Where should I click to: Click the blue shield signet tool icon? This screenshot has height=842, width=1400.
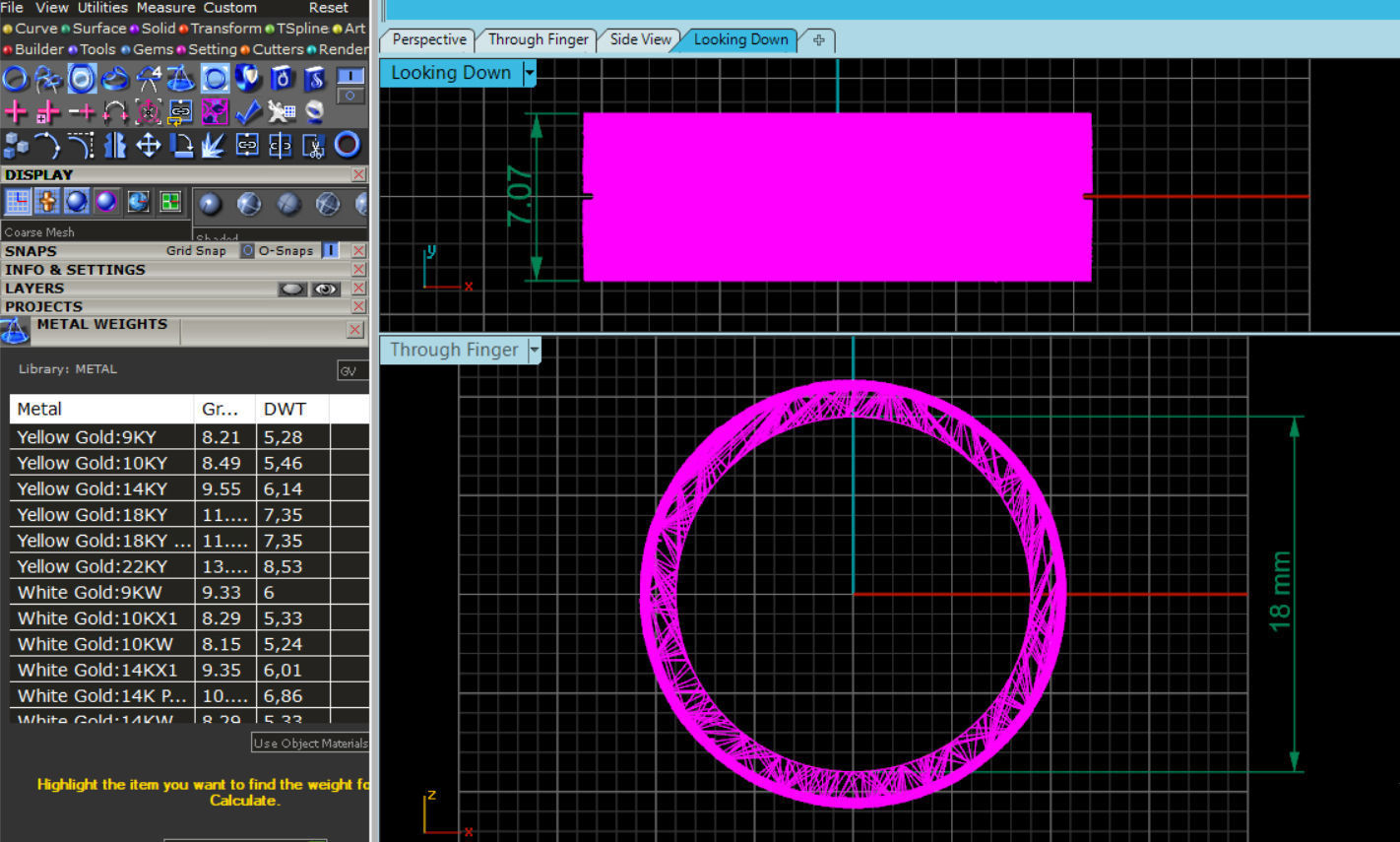(248, 78)
